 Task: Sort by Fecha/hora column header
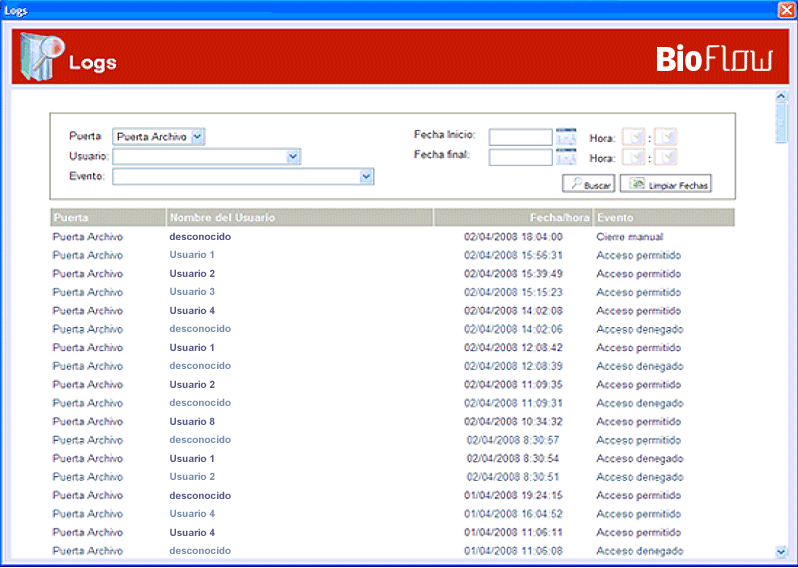[560, 218]
